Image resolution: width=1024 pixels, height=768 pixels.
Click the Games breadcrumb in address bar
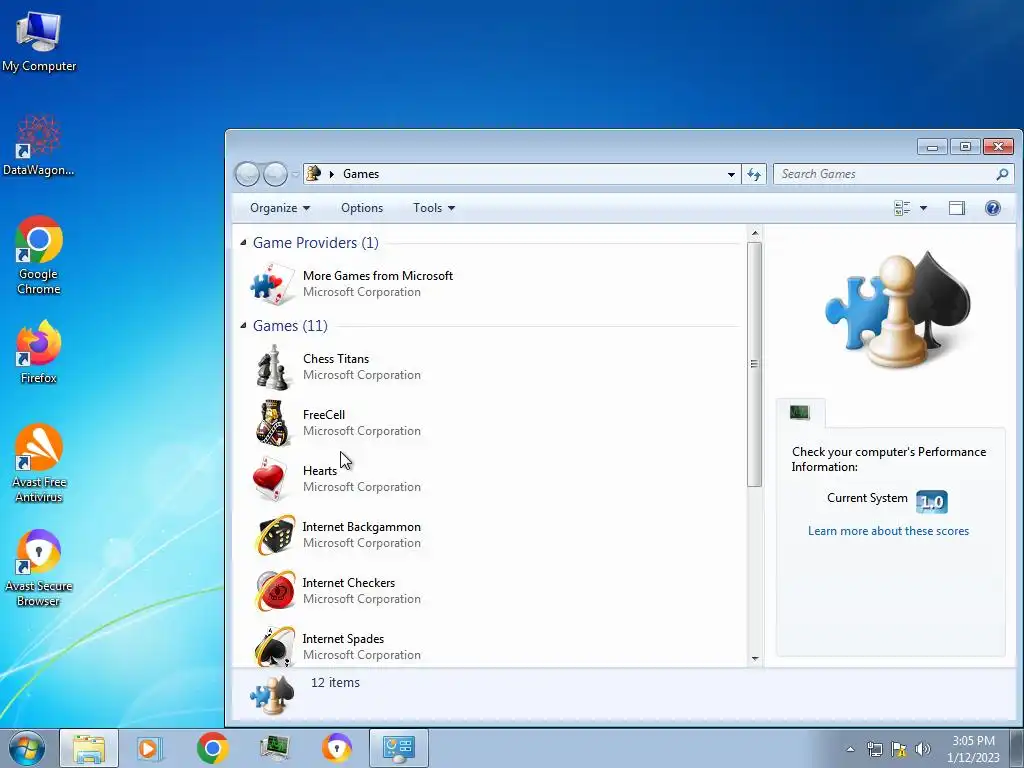360,174
